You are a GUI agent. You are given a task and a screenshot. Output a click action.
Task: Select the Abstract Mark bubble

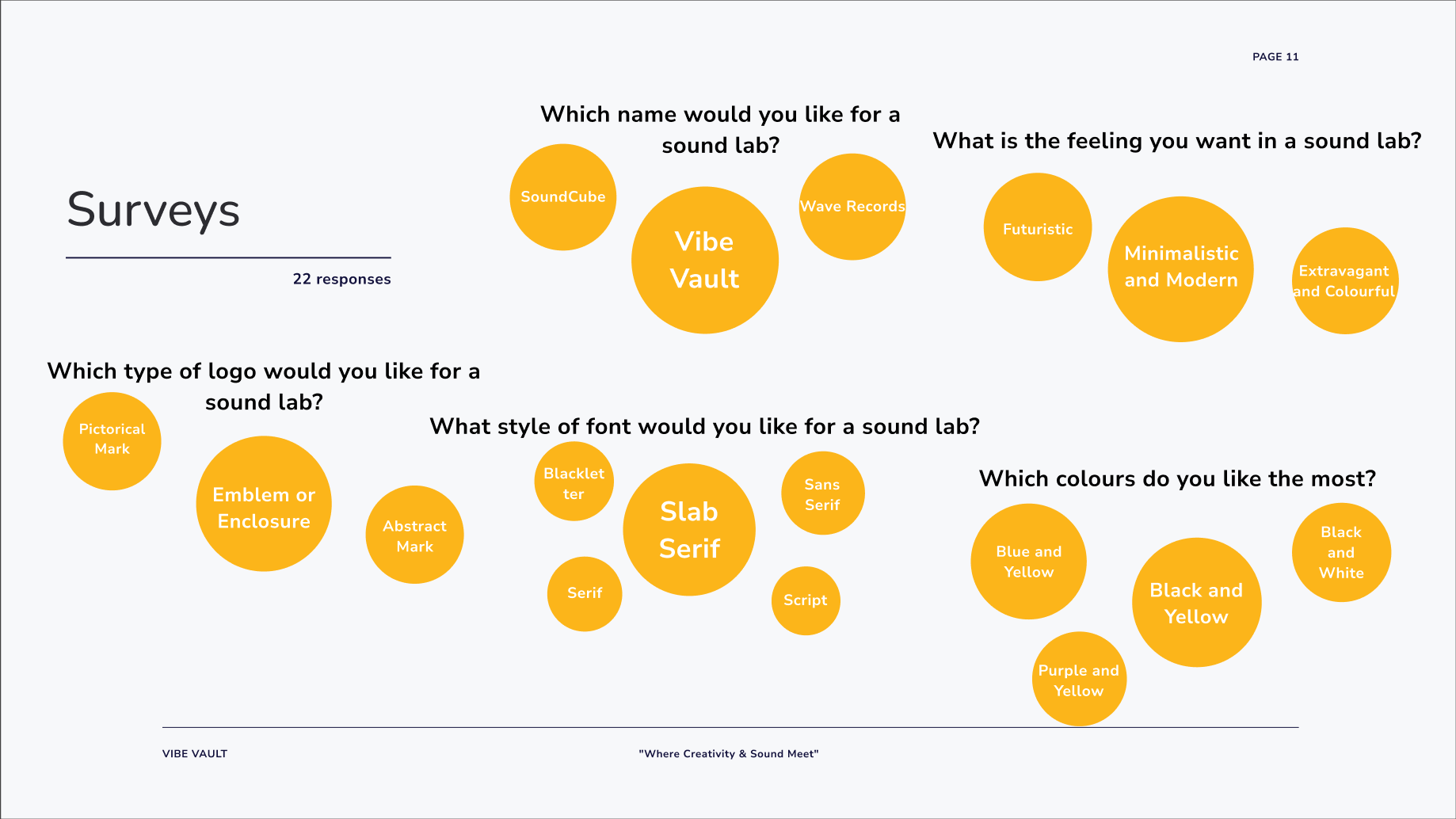pyautogui.click(x=414, y=535)
